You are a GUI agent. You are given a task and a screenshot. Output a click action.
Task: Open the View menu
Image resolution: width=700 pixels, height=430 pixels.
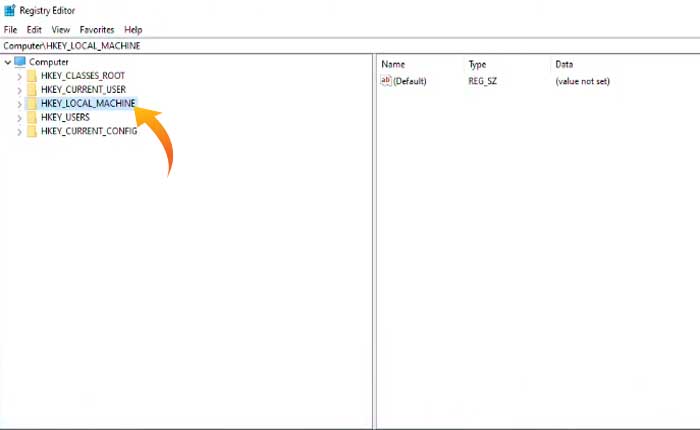(x=61, y=30)
